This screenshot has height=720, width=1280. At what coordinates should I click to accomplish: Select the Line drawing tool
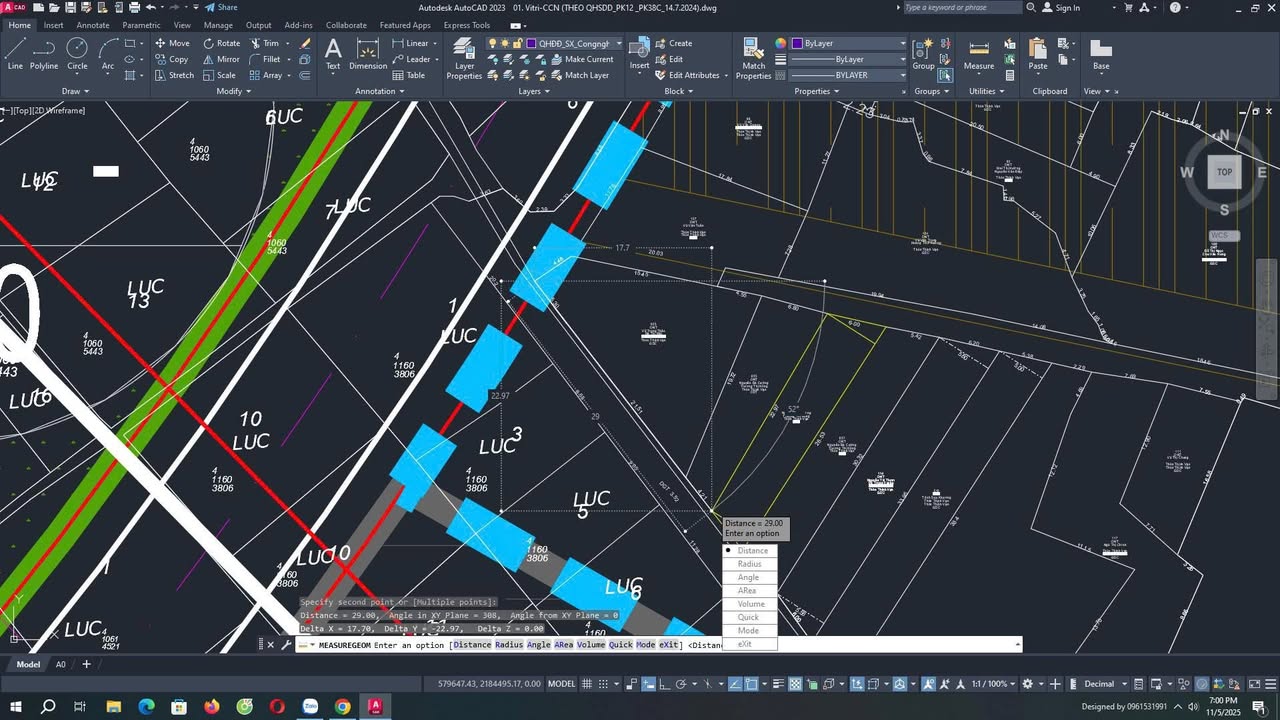click(15, 53)
